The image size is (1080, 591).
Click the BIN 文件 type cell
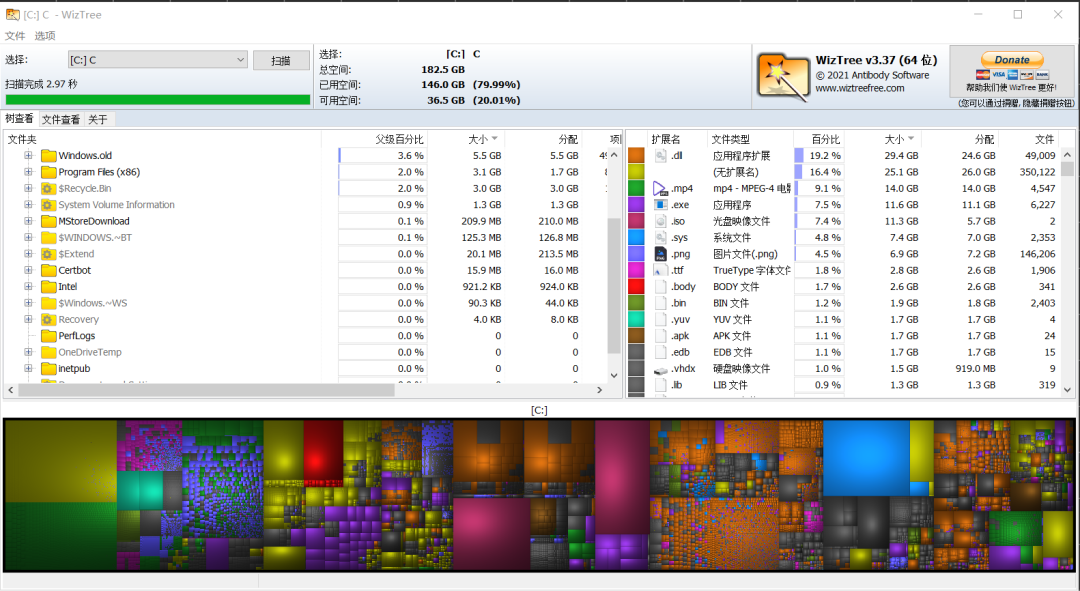click(x=731, y=303)
